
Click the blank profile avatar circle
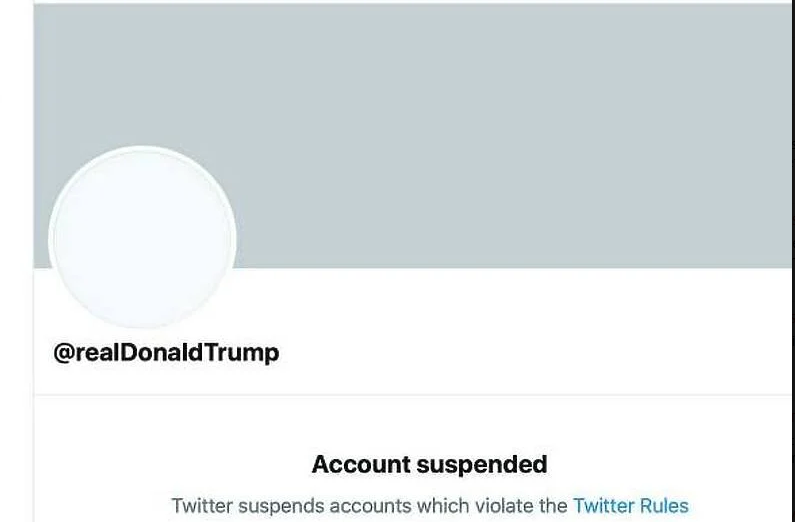(142, 238)
